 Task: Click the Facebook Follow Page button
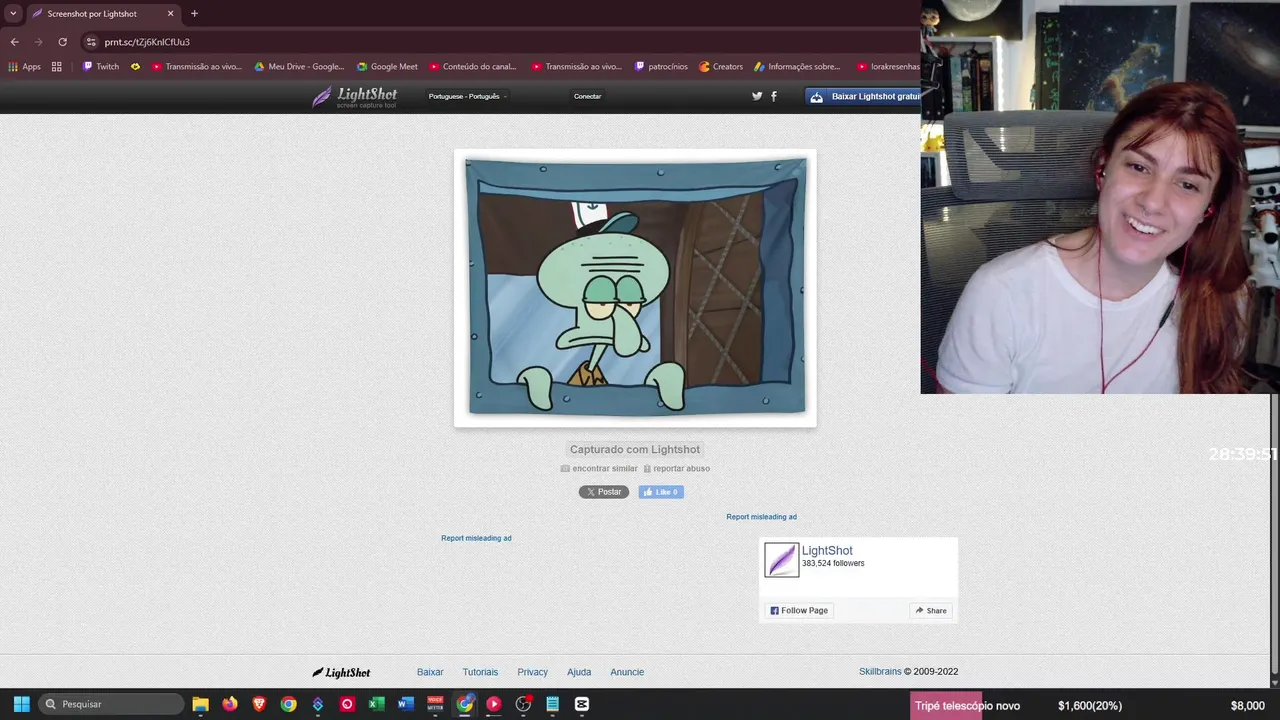point(799,610)
